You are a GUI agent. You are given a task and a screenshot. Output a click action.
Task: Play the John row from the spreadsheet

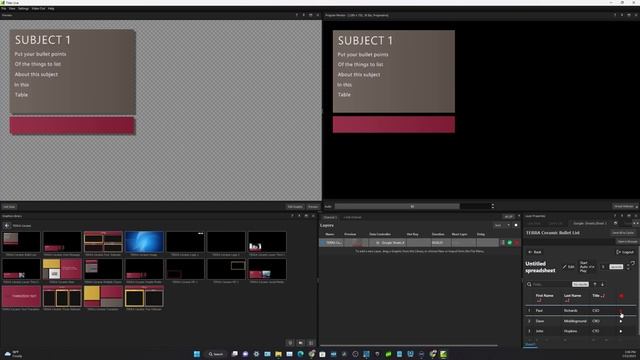click(x=621, y=331)
